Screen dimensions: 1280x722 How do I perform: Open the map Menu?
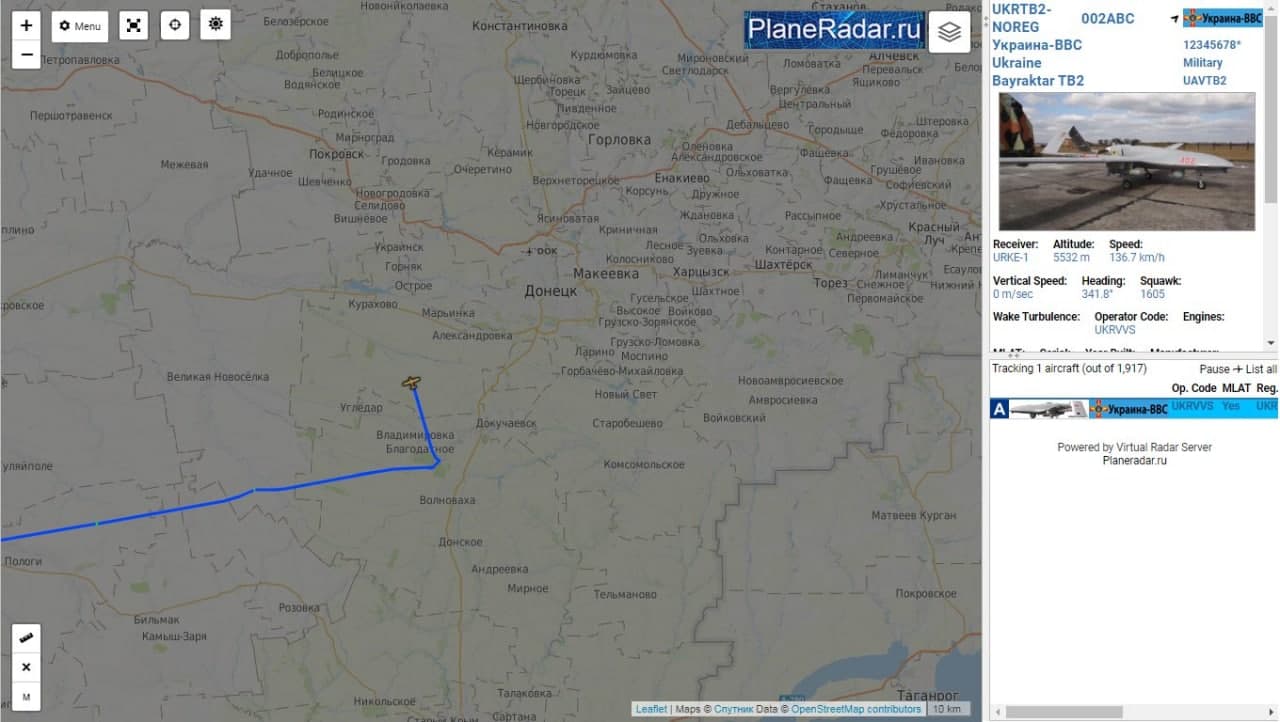click(80, 26)
